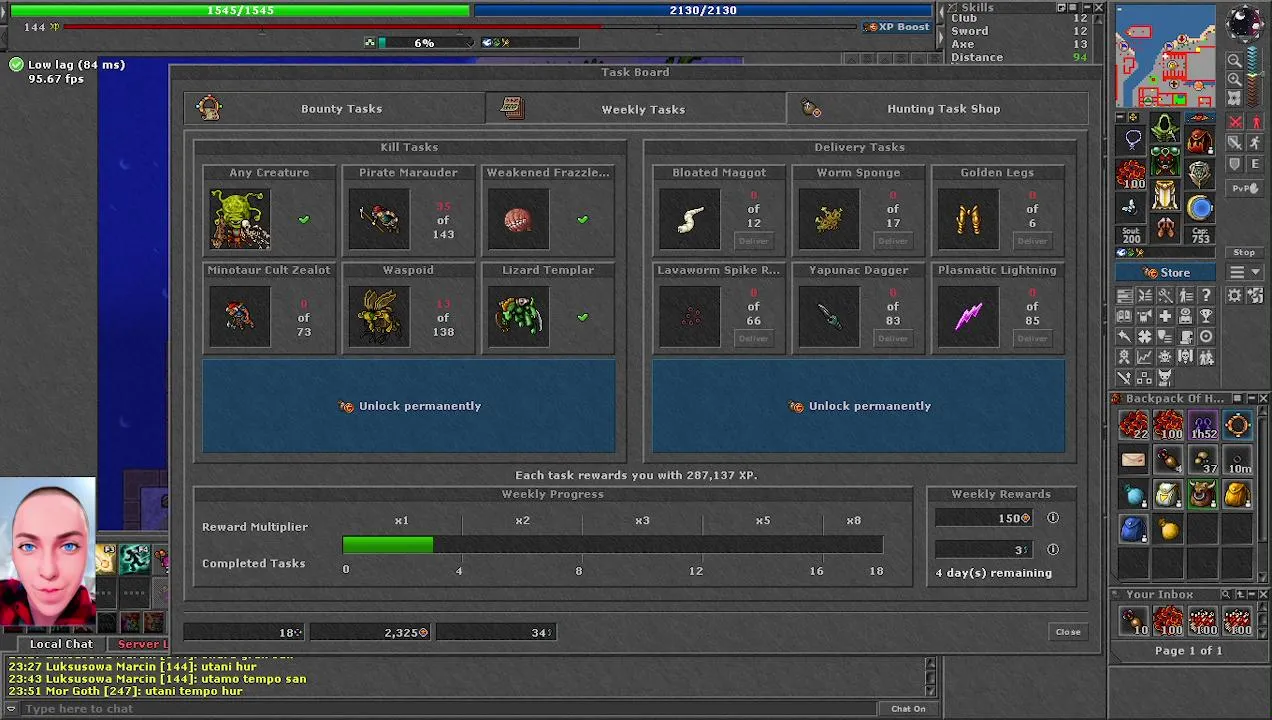Open the chat options dropdown arrow left of input
The image size is (1272, 720).
pos(11,709)
